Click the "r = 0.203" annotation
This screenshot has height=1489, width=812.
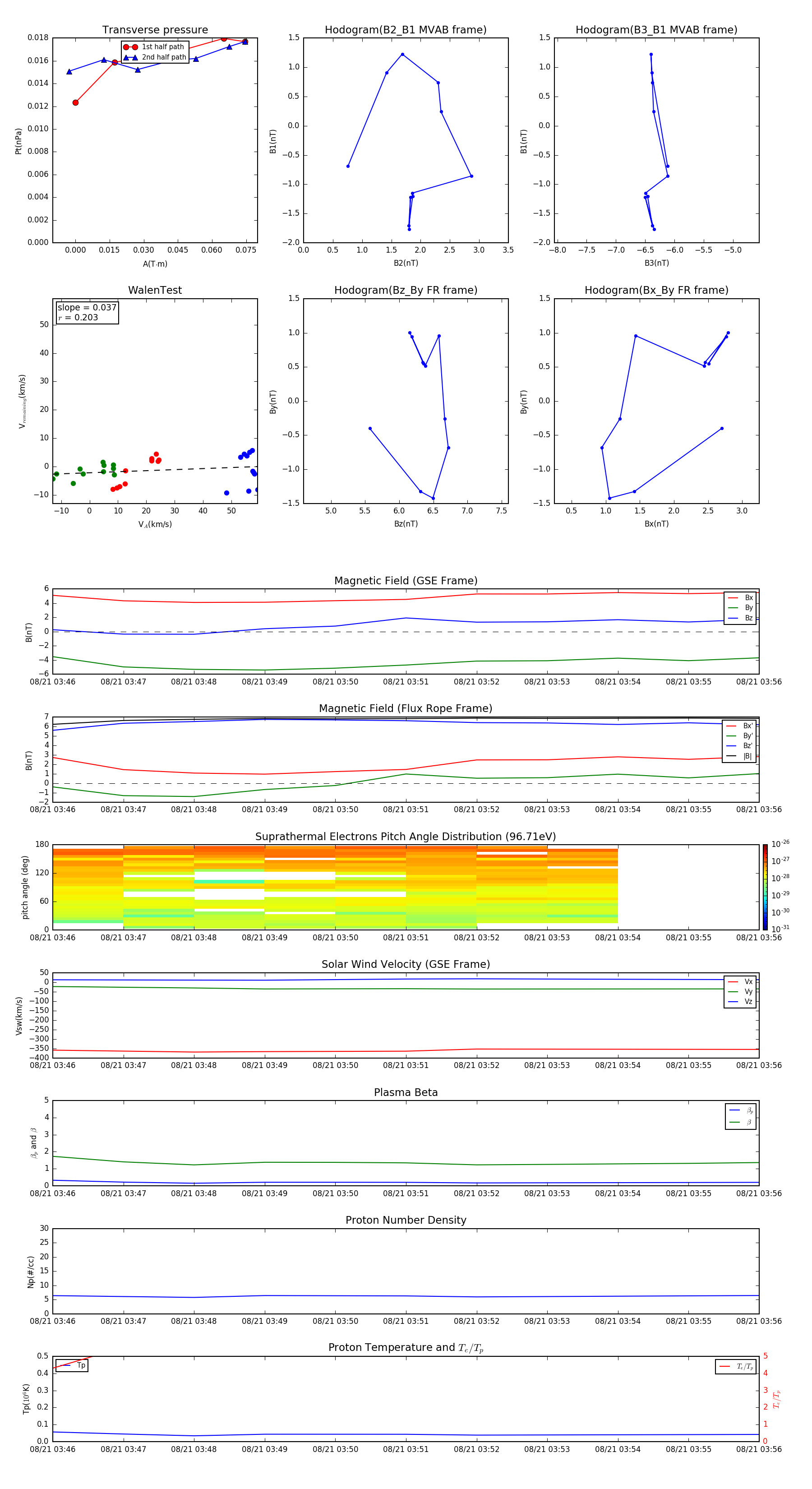pyautogui.click(x=78, y=317)
